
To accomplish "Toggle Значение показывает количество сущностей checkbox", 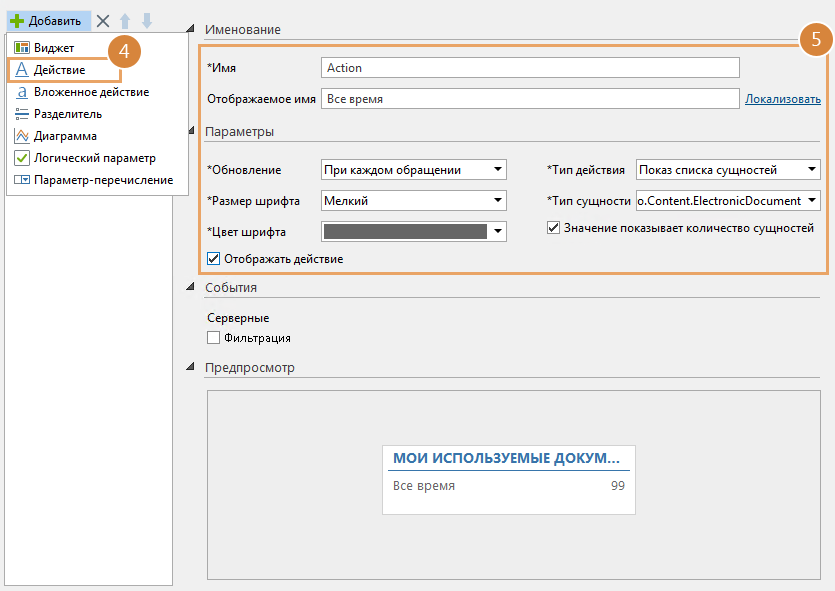I will [x=553, y=228].
